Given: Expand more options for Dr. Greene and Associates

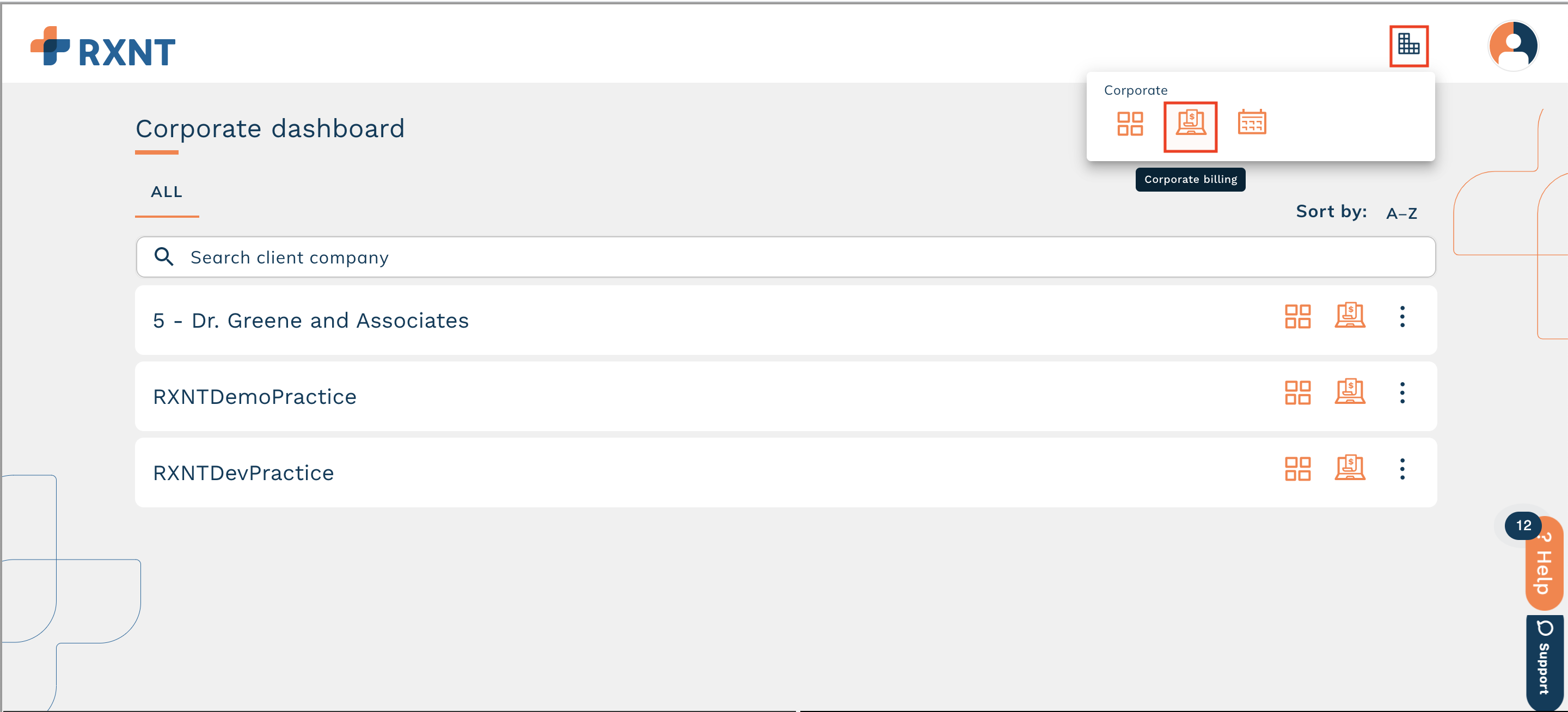Looking at the screenshot, I should pyautogui.click(x=1402, y=316).
